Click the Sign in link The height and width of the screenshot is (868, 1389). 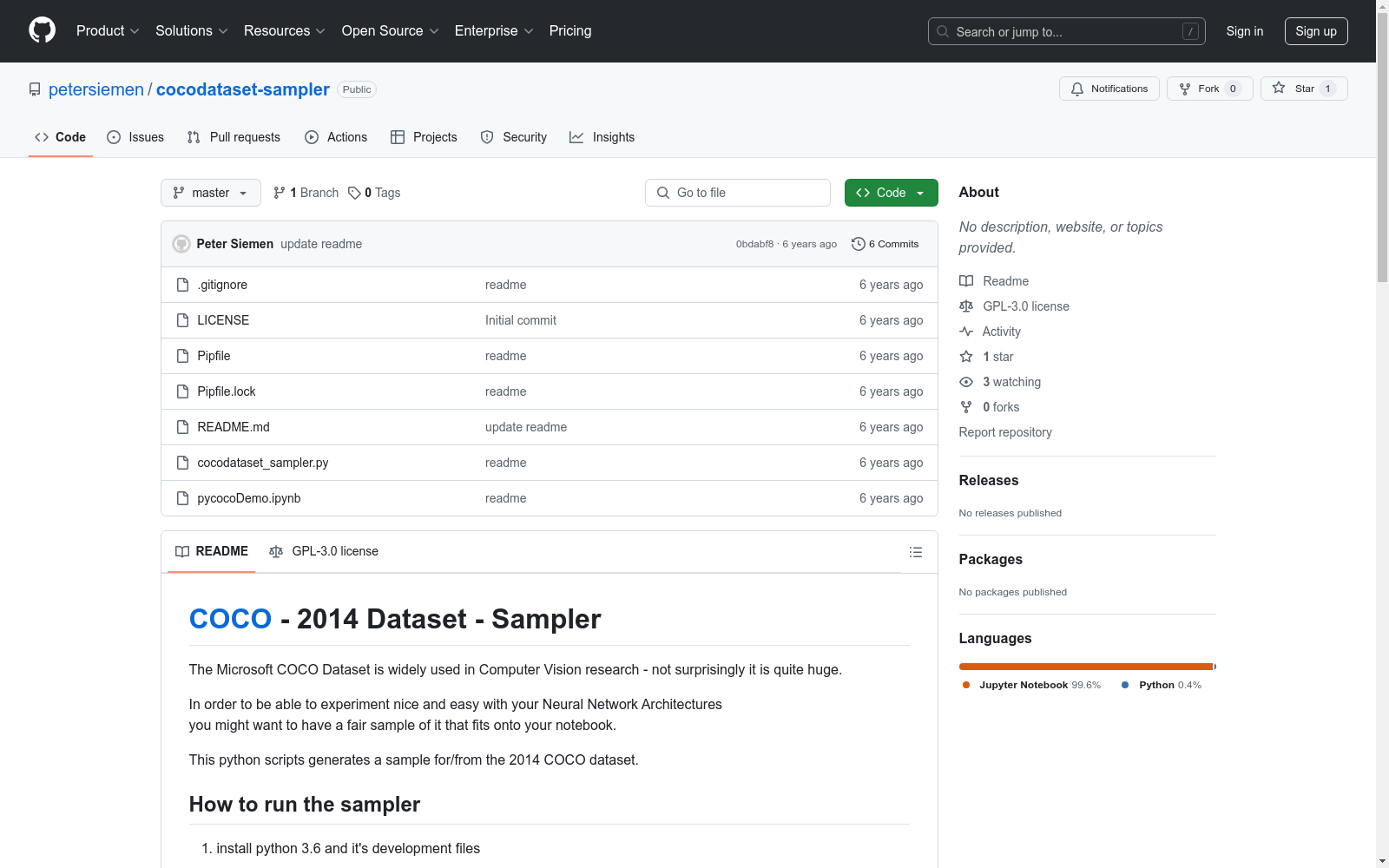(1245, 31)
